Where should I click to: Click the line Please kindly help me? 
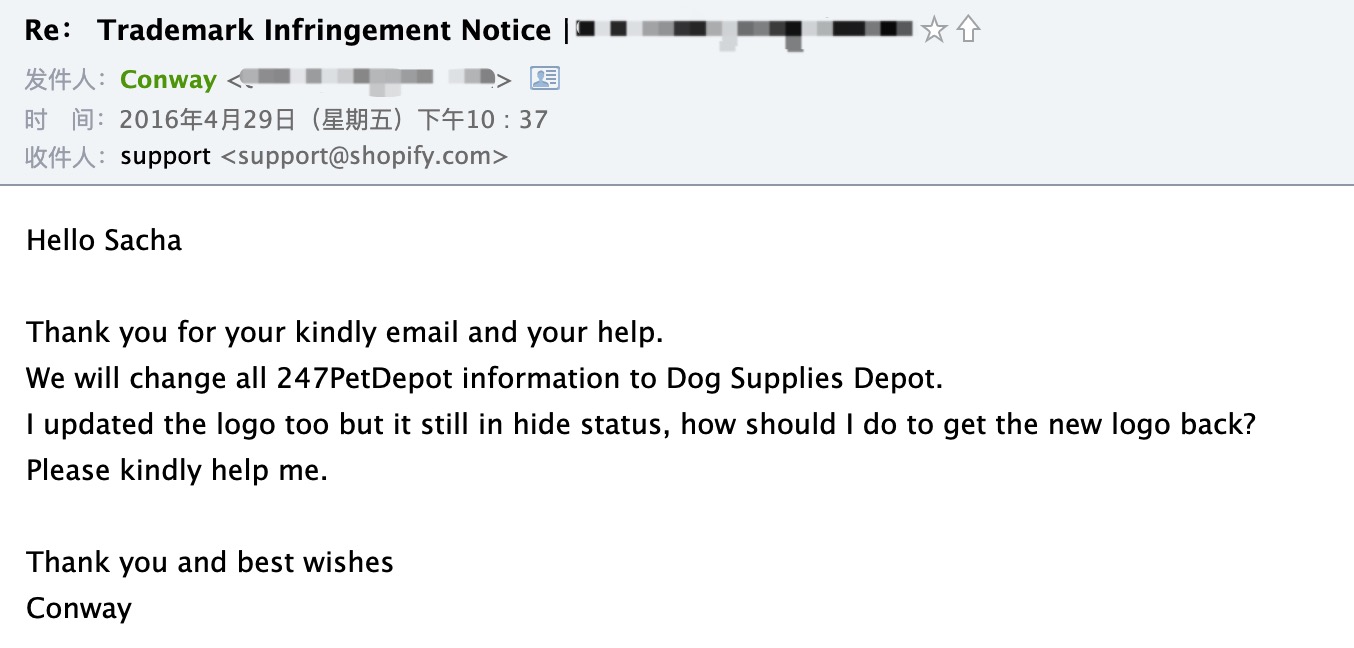[177, 470]
